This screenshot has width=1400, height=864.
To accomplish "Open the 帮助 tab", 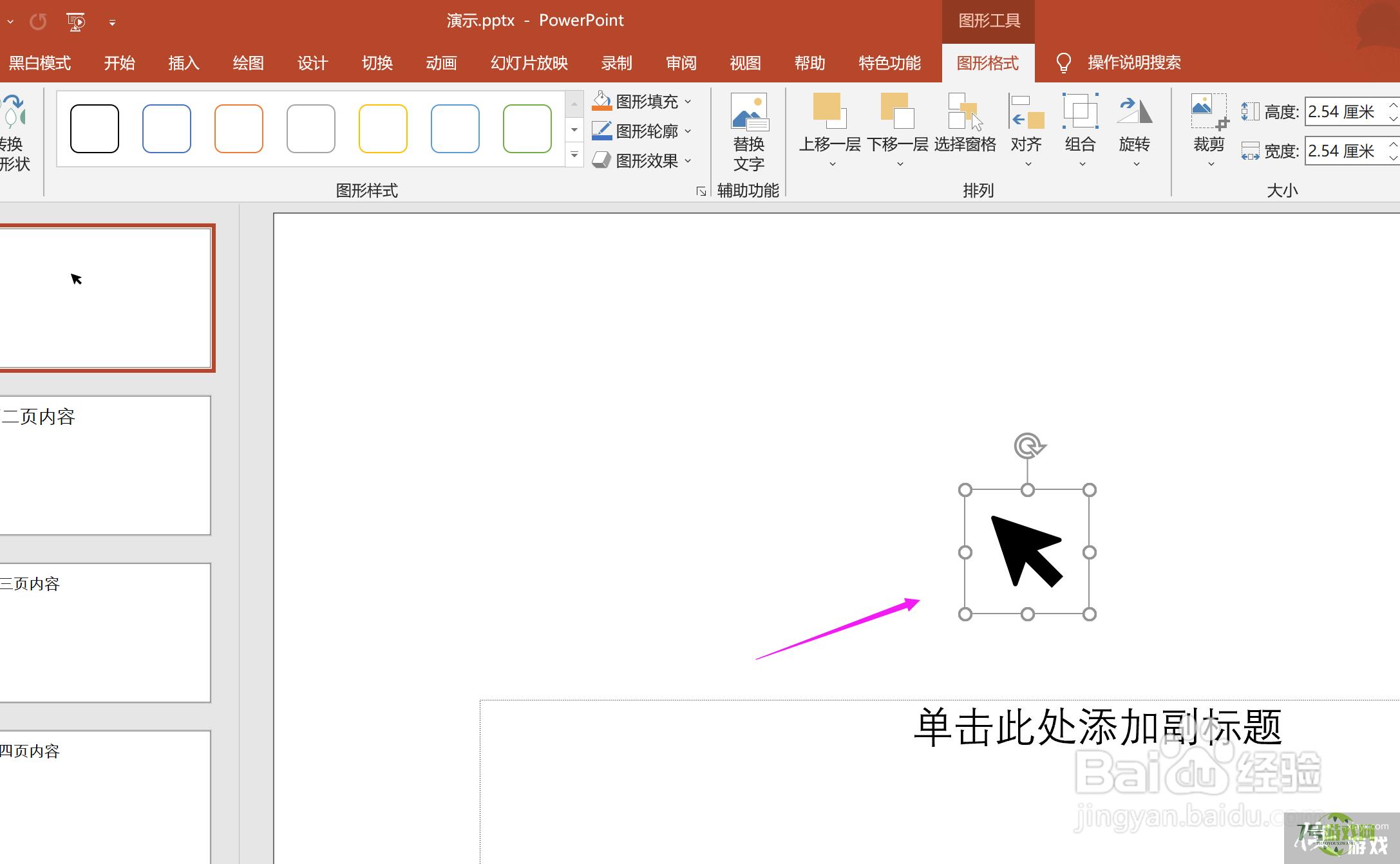I will pos(809,63).
